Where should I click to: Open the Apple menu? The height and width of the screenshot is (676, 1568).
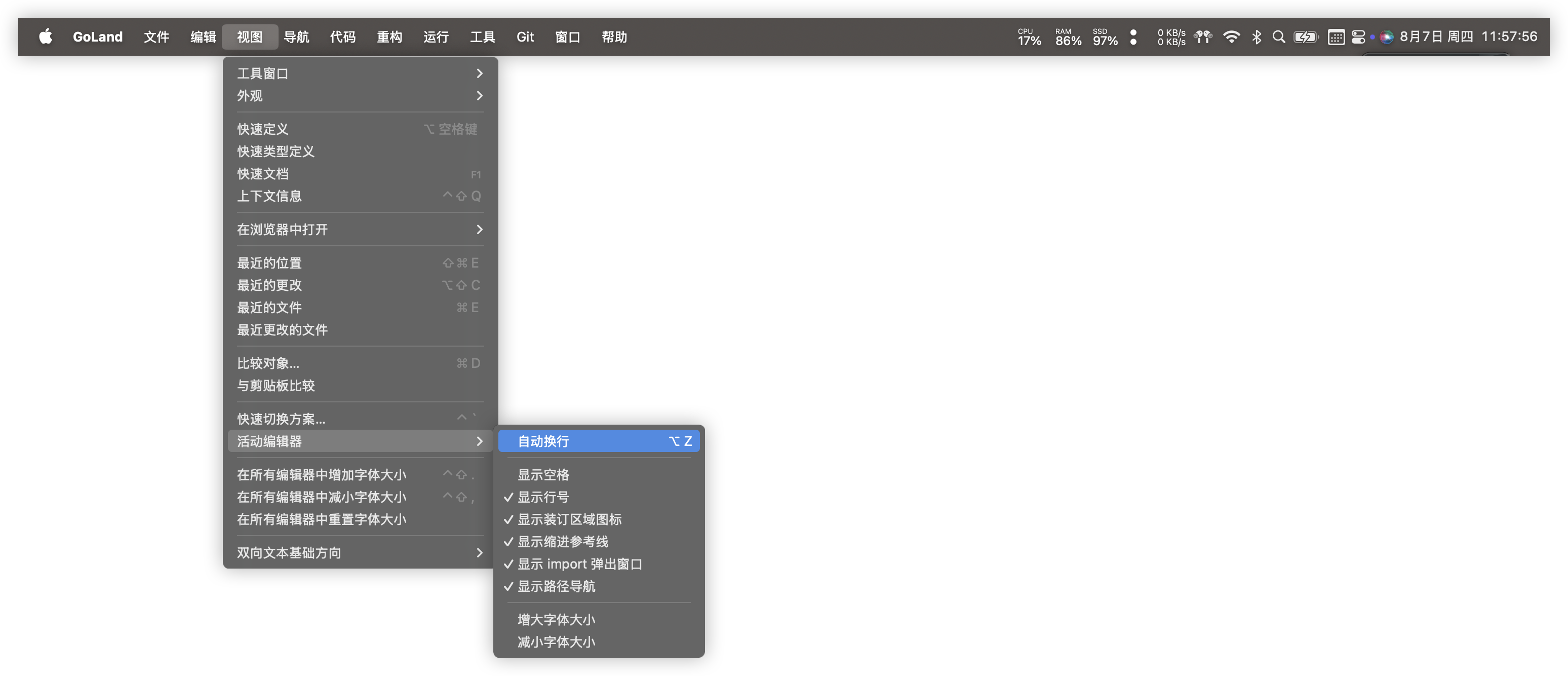(x=46, y=36)
